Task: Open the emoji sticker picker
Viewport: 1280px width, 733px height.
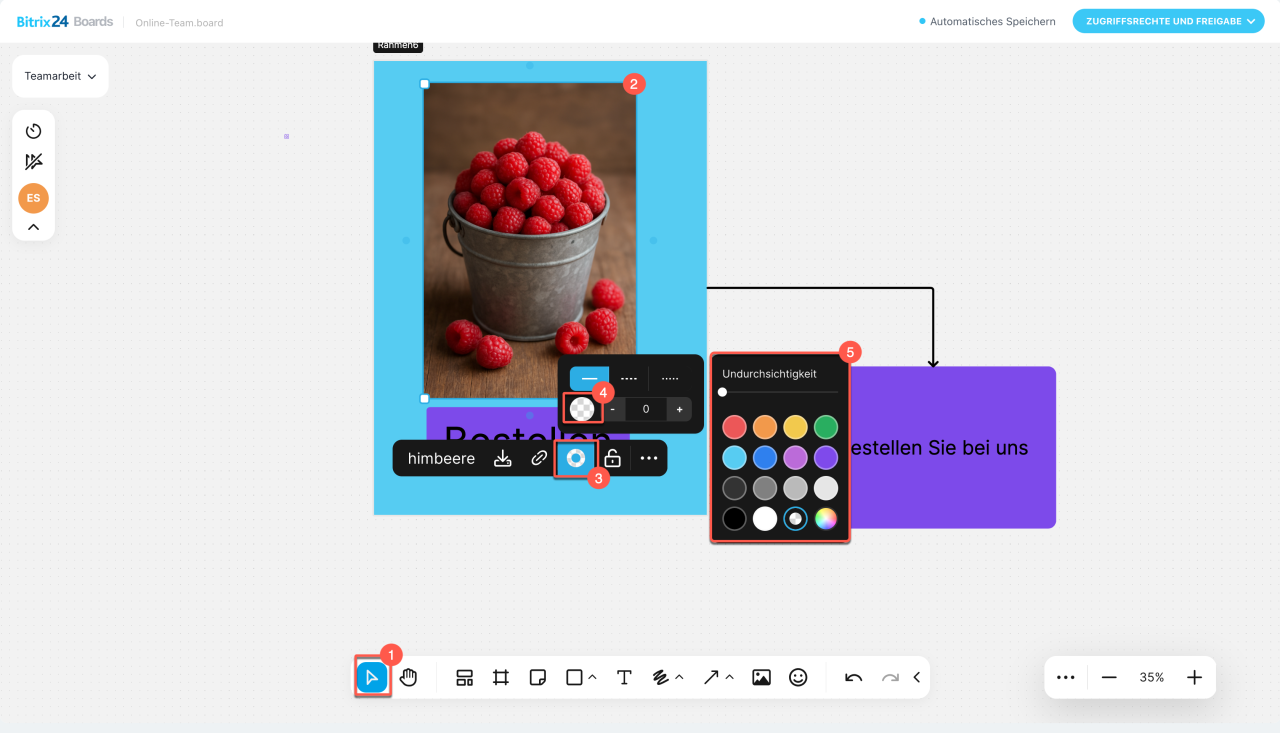Action: coord(798,677)
